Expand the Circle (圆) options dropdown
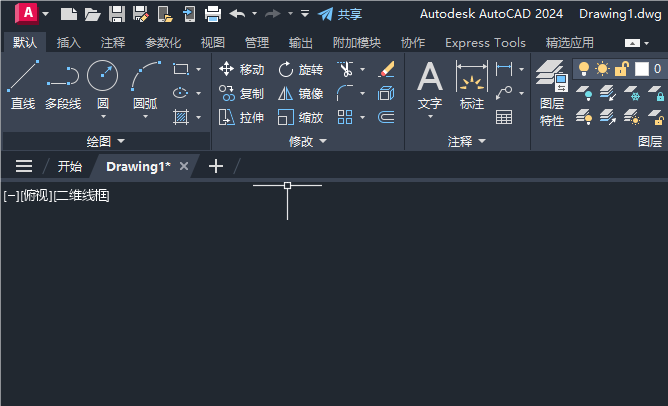 click(x=103, y=117)
